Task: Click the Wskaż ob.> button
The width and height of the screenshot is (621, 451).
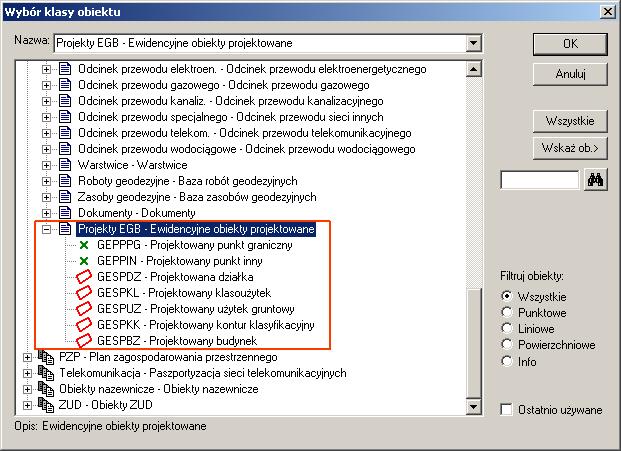Action: click(570, 148)
